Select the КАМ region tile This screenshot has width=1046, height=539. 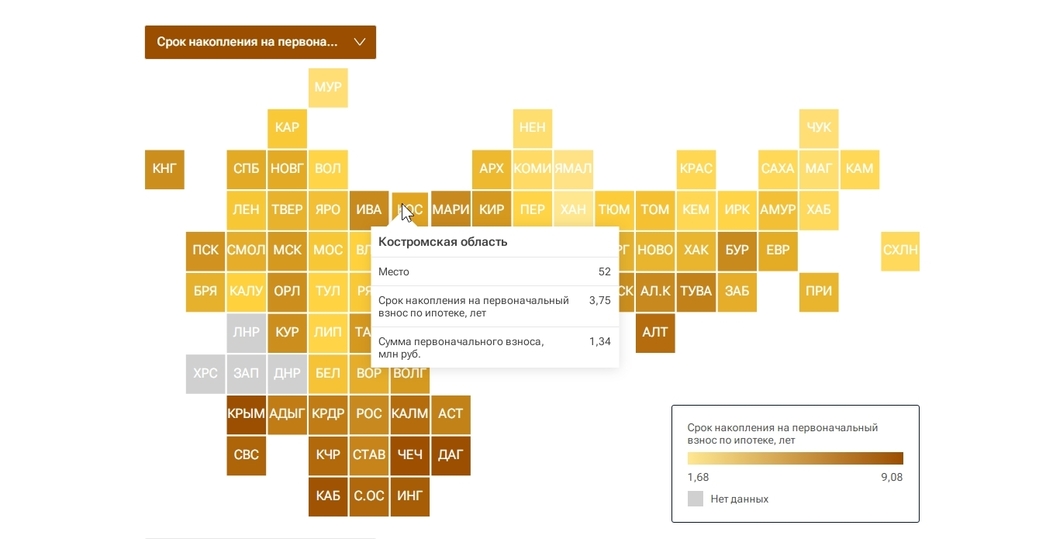coord(859,169)
